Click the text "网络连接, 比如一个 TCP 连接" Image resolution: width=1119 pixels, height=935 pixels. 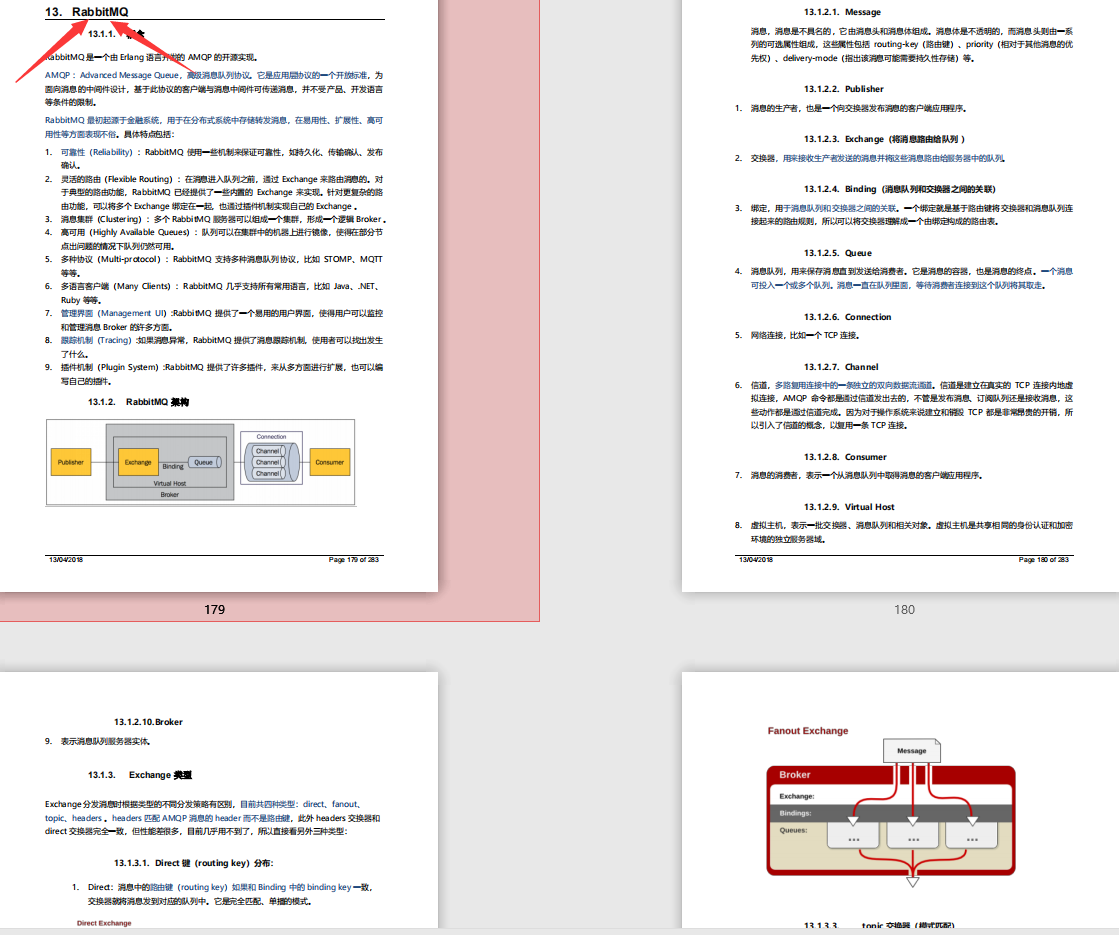(x=805, y=335)
